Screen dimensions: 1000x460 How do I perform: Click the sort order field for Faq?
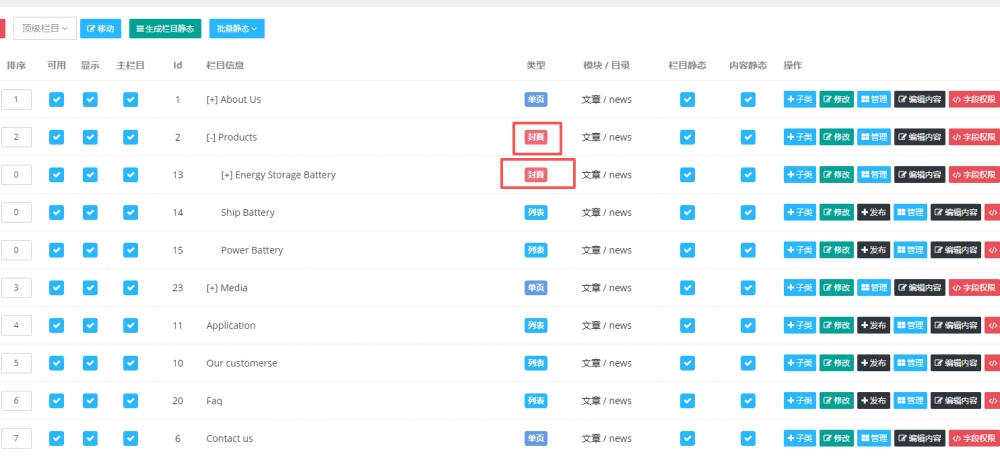pyautogui.click(x=17, y=401)
